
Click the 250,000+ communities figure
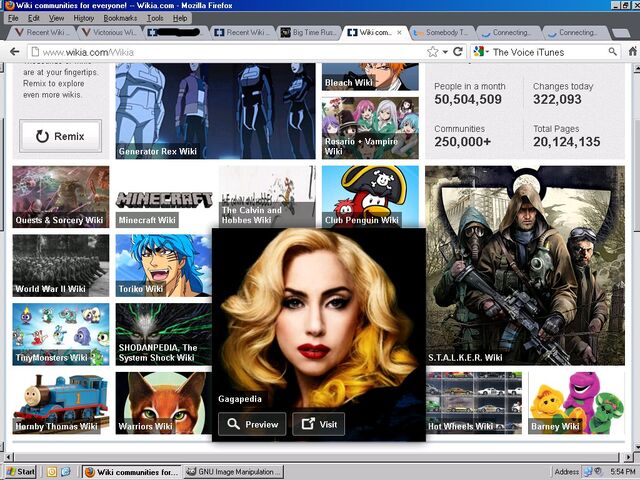coord(462,142)
